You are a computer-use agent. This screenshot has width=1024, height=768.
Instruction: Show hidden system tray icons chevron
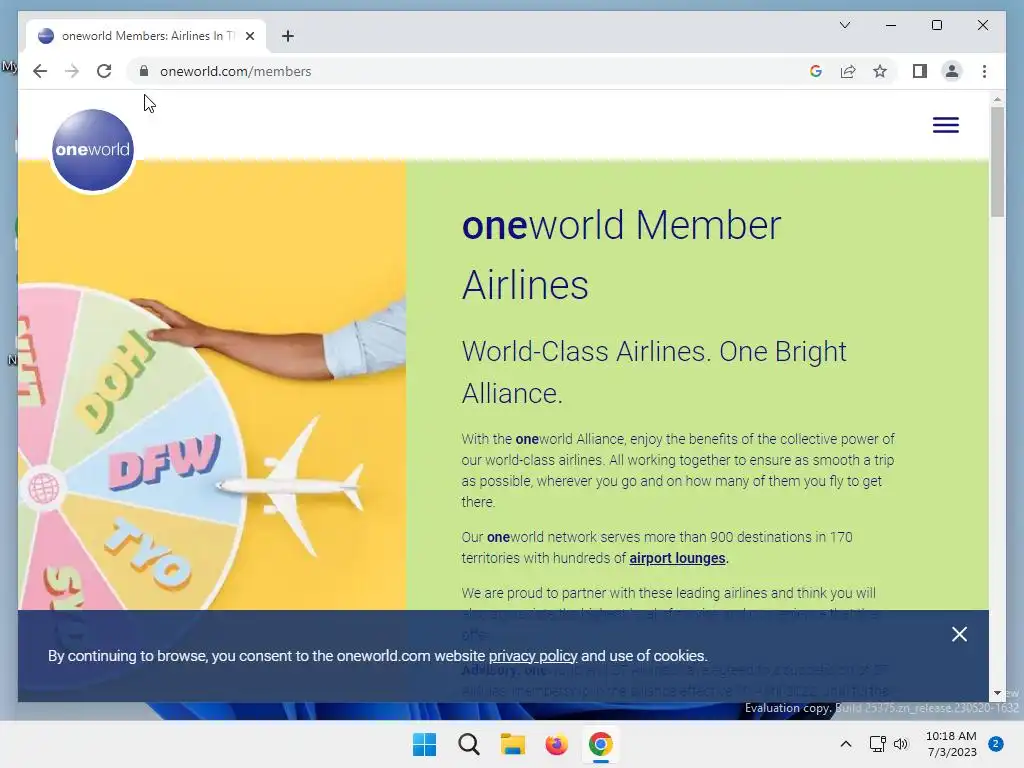tap(845, 744)
